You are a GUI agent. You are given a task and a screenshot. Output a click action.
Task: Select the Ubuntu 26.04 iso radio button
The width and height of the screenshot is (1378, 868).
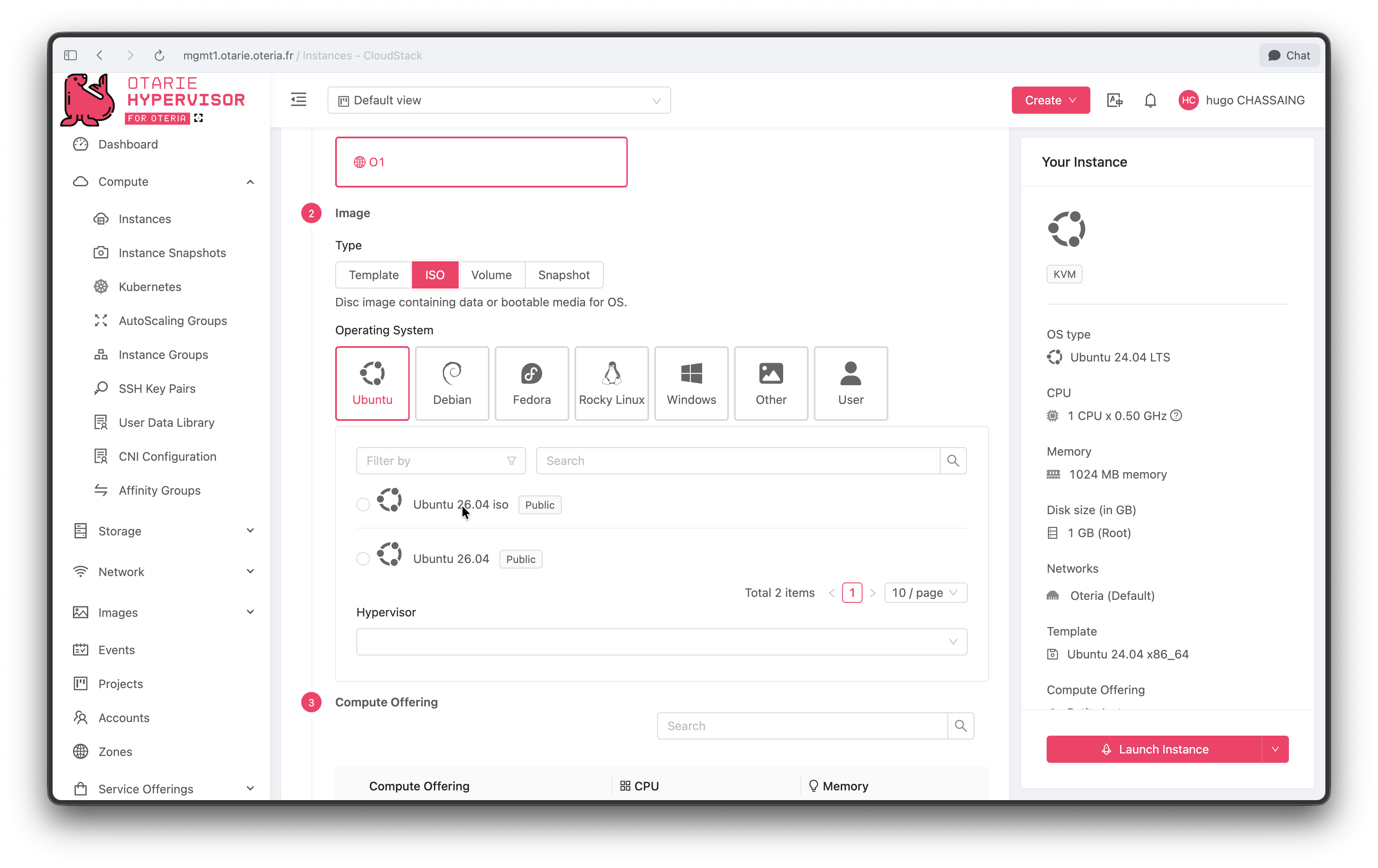coord(363,504)
